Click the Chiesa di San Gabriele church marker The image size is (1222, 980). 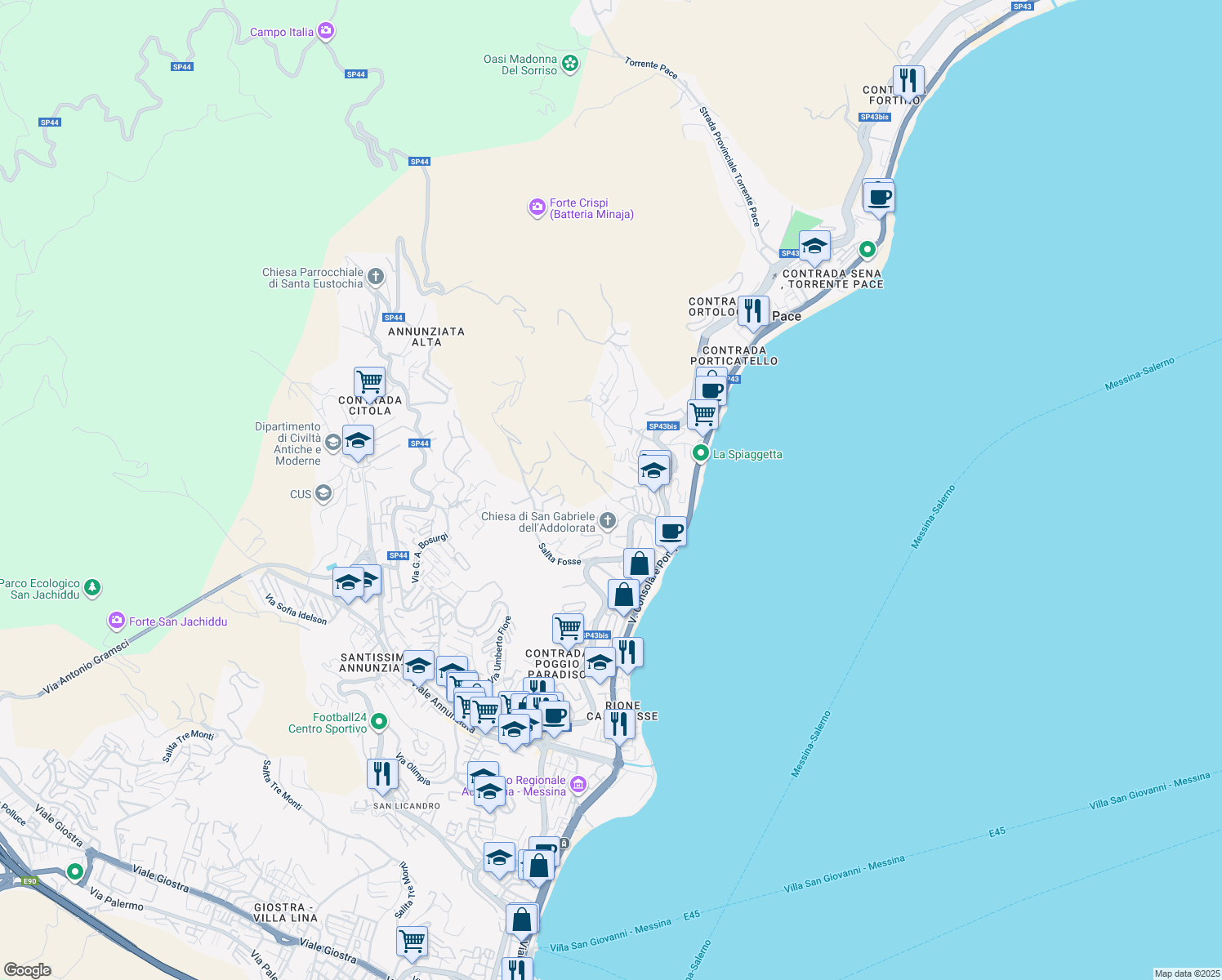coord(607,521)
